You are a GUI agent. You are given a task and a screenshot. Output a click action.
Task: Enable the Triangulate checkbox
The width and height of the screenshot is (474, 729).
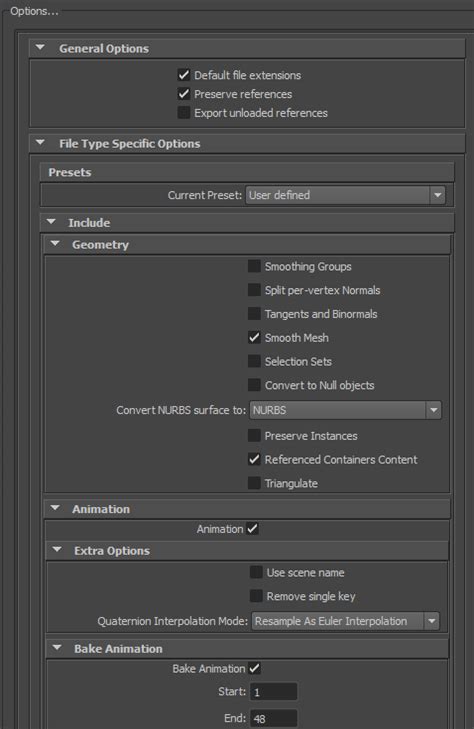pos(254,483)
